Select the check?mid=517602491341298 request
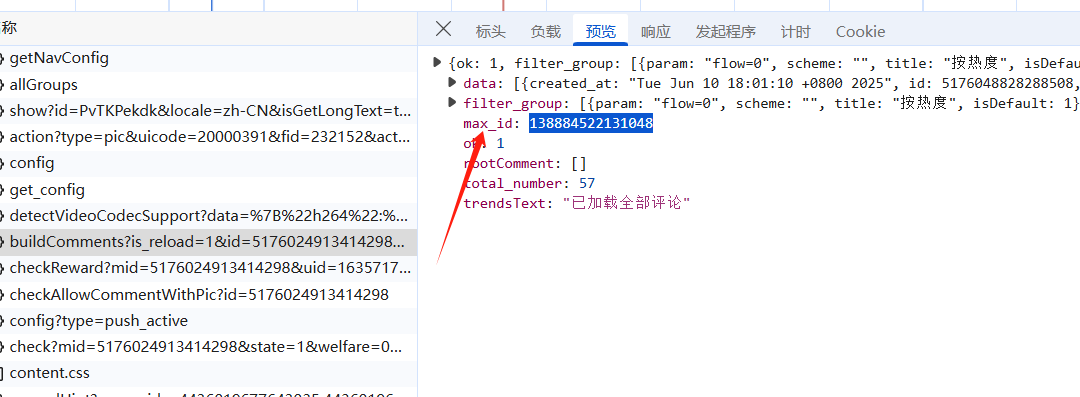Viewport: 1080px width, 397px height. (x=208, y=347)
